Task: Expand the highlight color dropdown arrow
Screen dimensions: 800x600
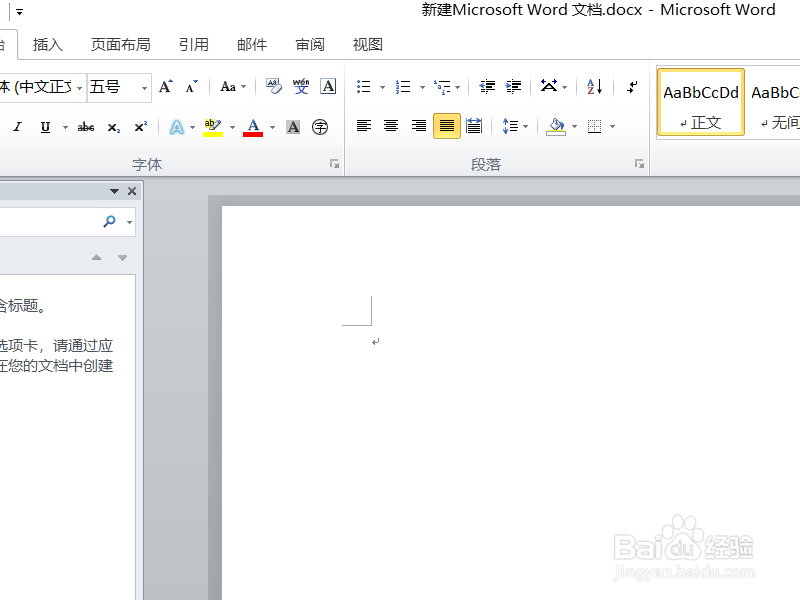Action: click(x=232, y=127)
